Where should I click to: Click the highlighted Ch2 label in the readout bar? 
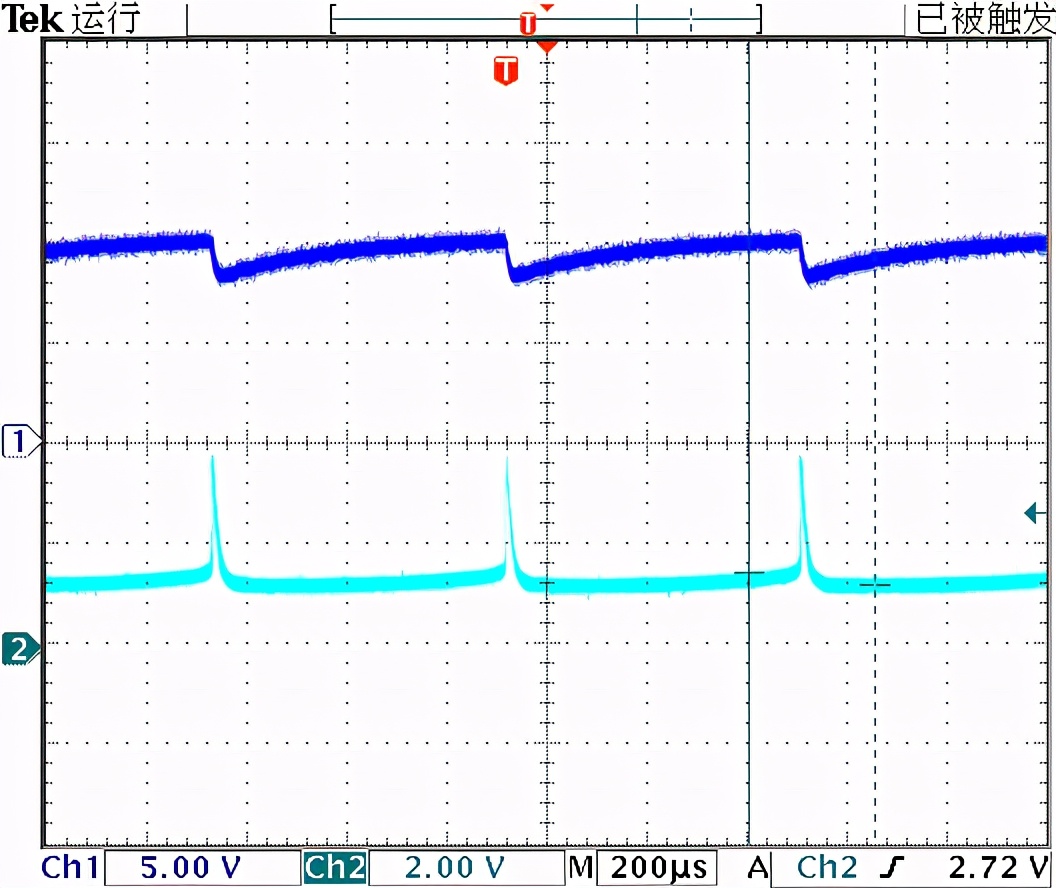(x=335, y=867)
